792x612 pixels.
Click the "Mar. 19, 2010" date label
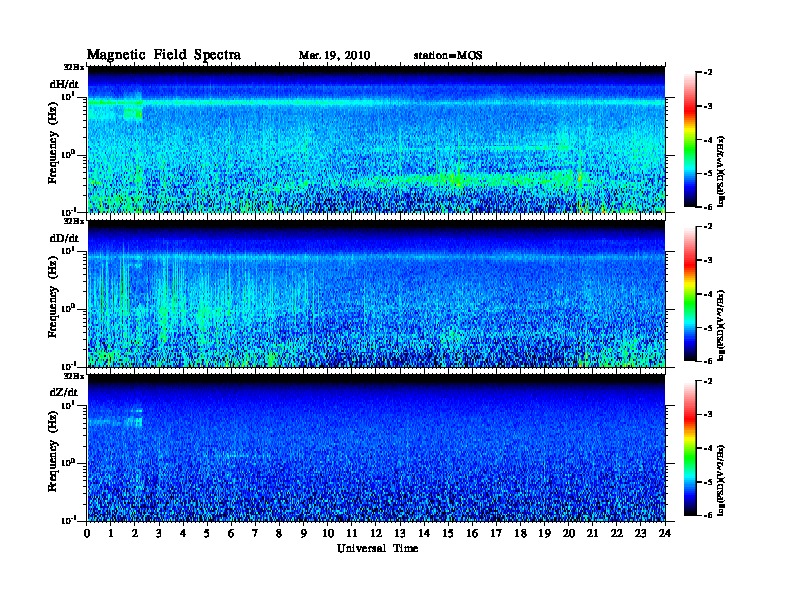coord(334,56)
